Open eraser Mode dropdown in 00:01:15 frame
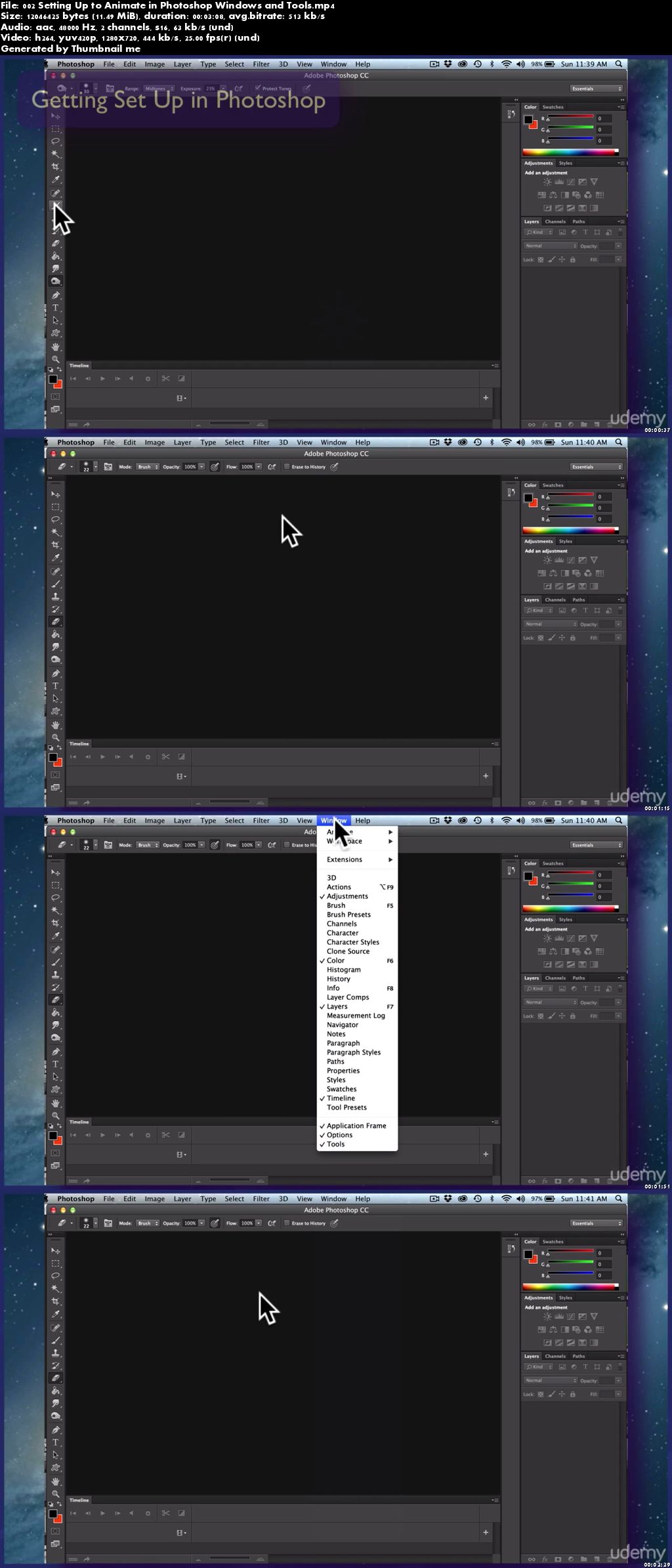The height and width of the screenshot is (1568, 672). pyautogui.click(x=147, y=467)
